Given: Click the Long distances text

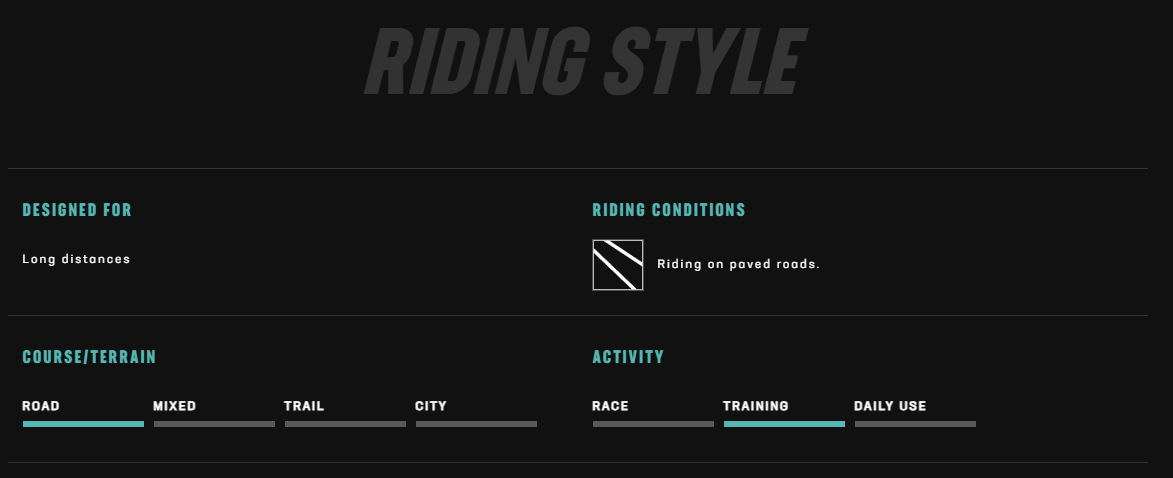Looking at the screenshot, I should pos(76,259).
